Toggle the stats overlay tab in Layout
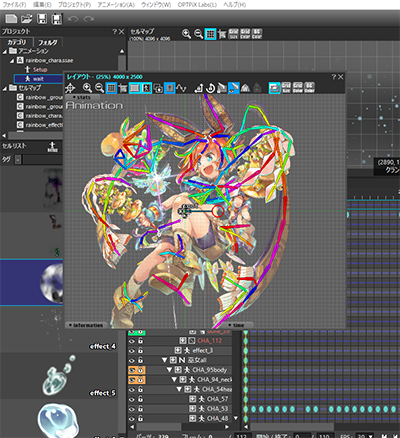This screenshot has height=438, width=400. coord(83,97)
